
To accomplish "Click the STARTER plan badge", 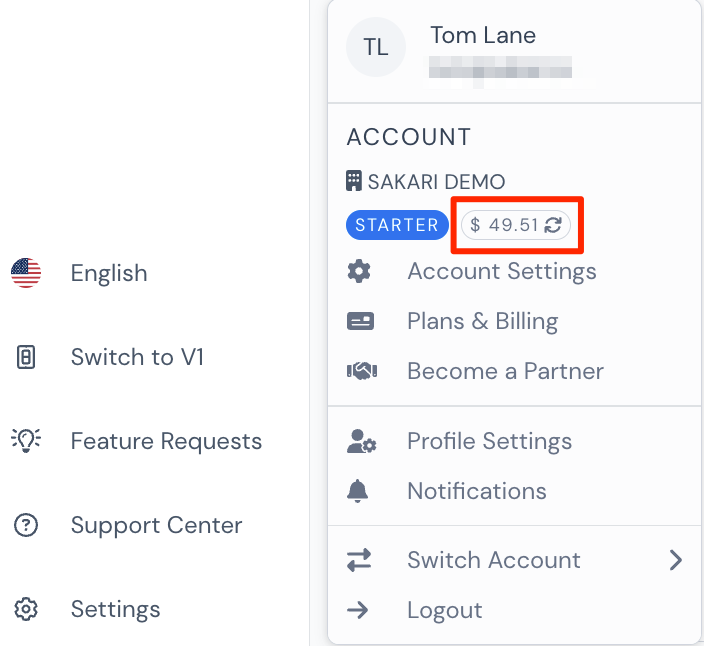I will 397,225.
